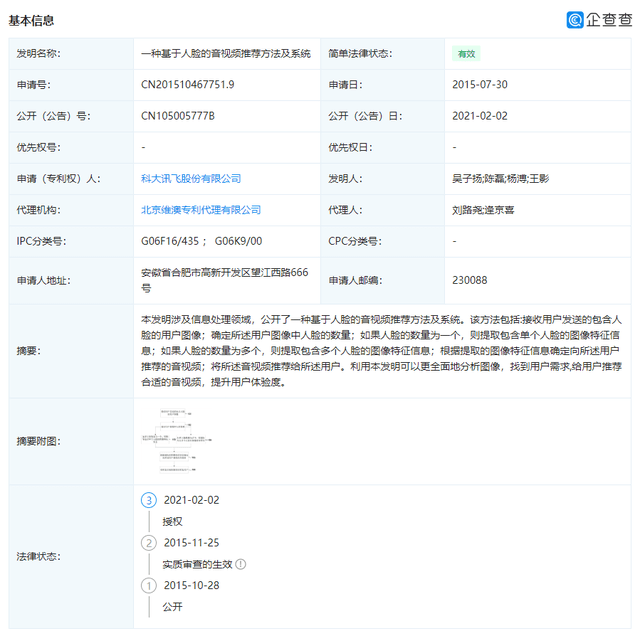Click the 代理机构 field label
Screen dimensions: 640x641
(38, 210)
